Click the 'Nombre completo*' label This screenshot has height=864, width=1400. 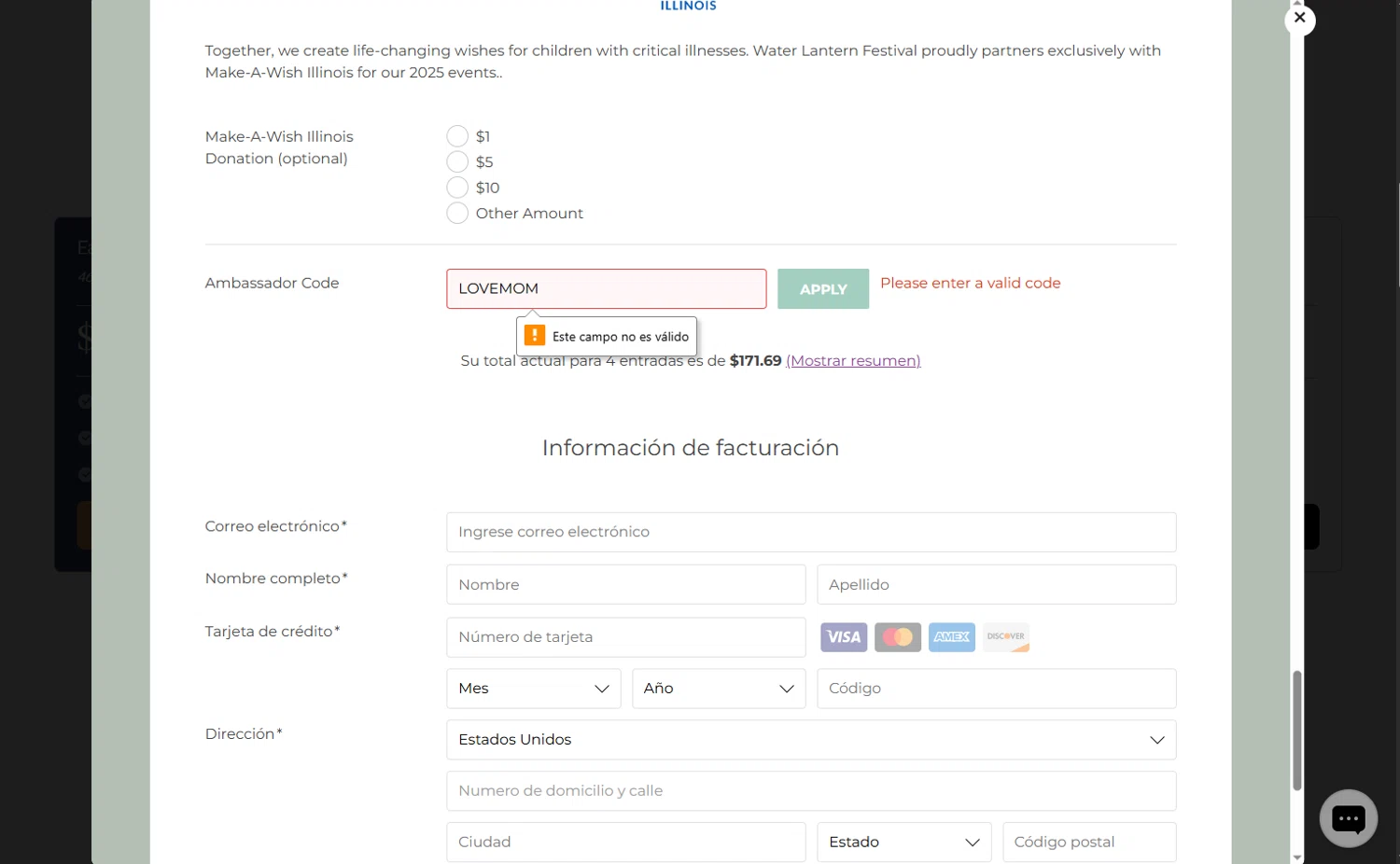tap(276, 578)
